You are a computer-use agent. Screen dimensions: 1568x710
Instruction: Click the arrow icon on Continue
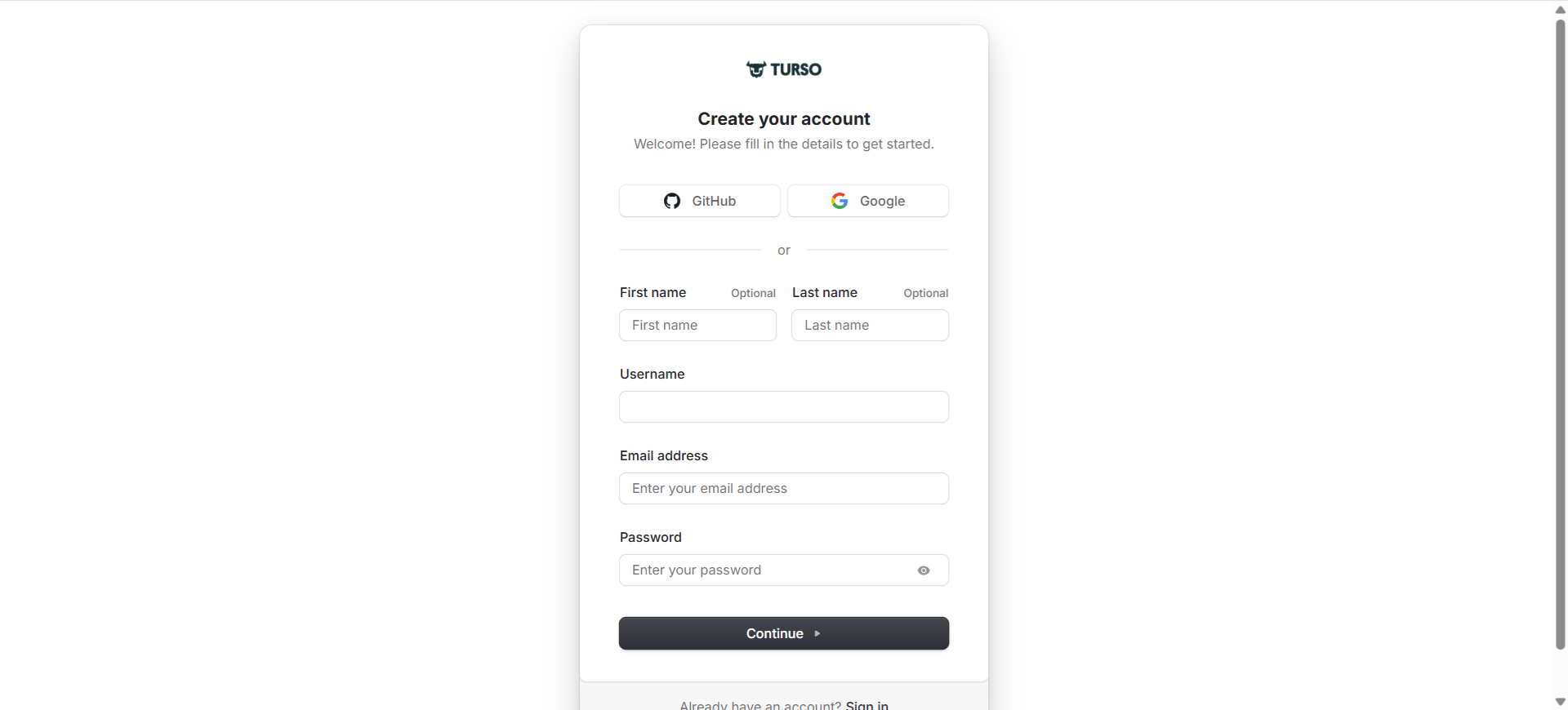[x=817, y=633]
